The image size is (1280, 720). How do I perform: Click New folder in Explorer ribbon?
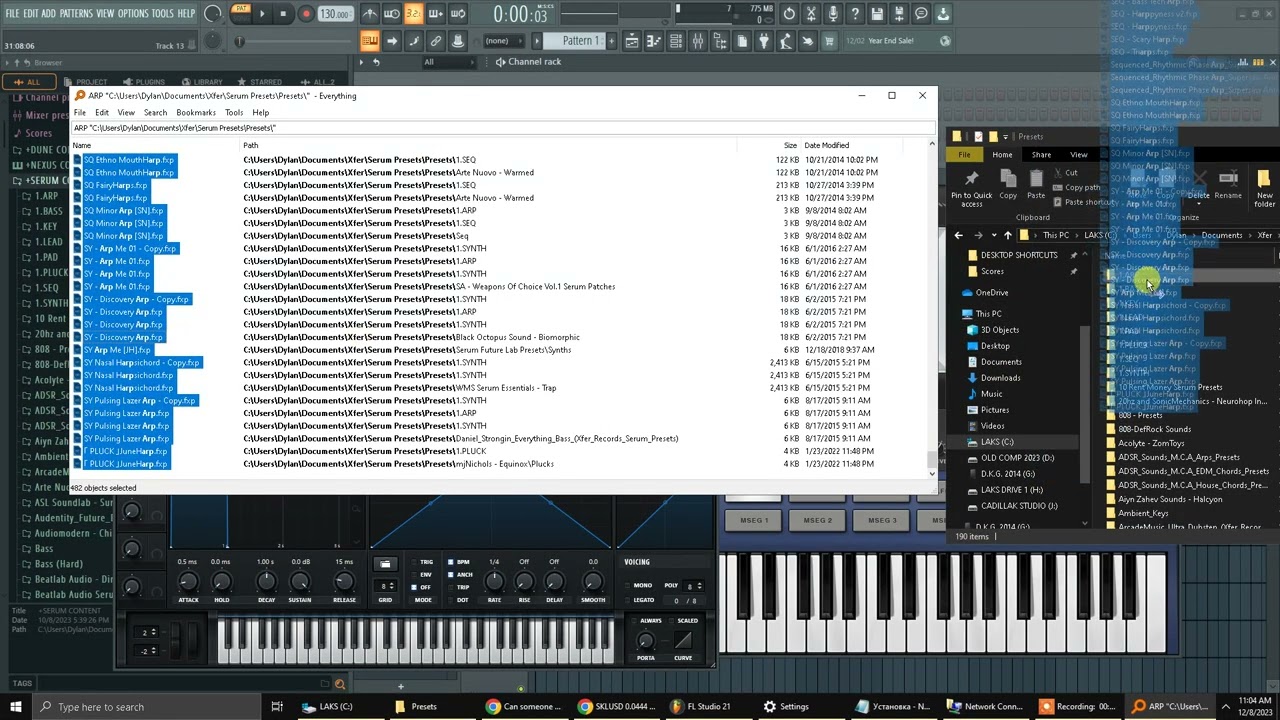pos(1264,188)
